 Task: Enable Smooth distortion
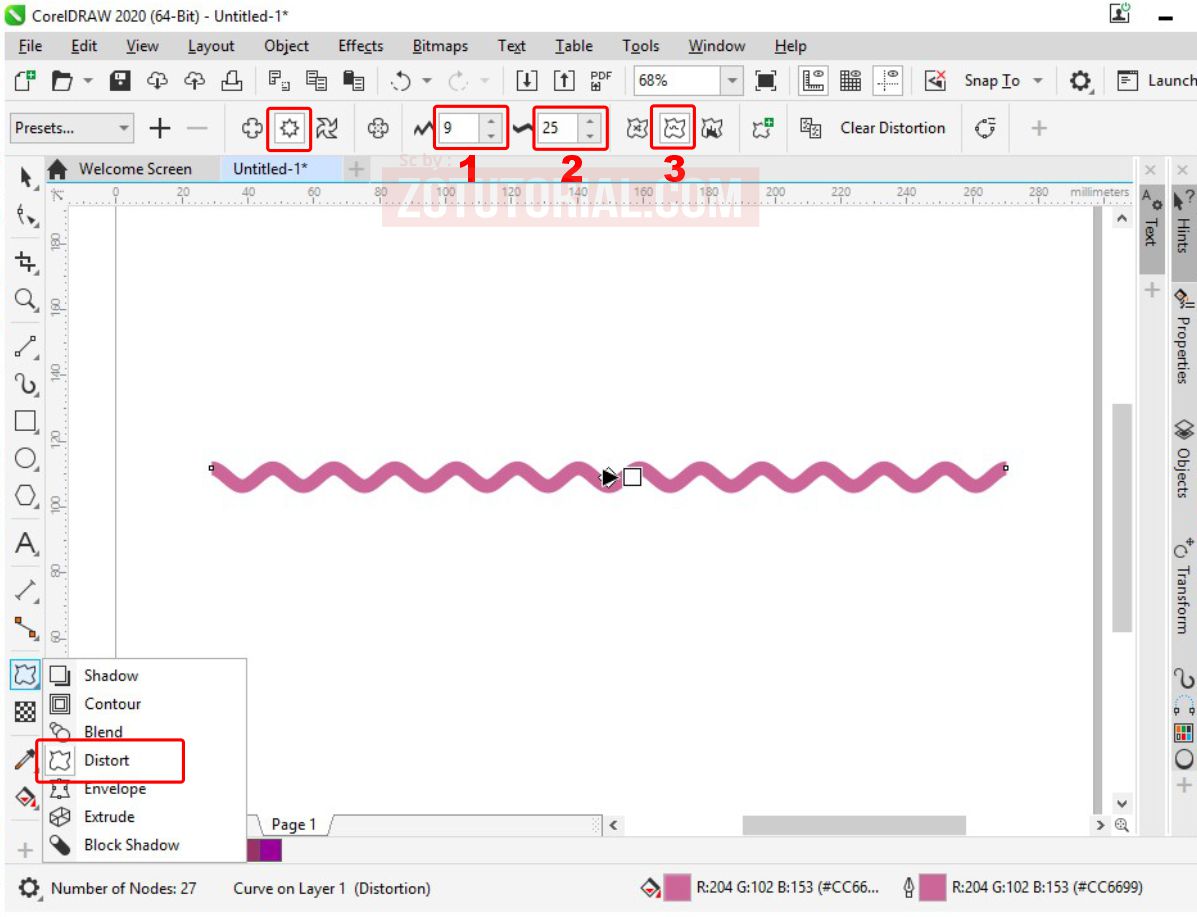tap(673, 128)
